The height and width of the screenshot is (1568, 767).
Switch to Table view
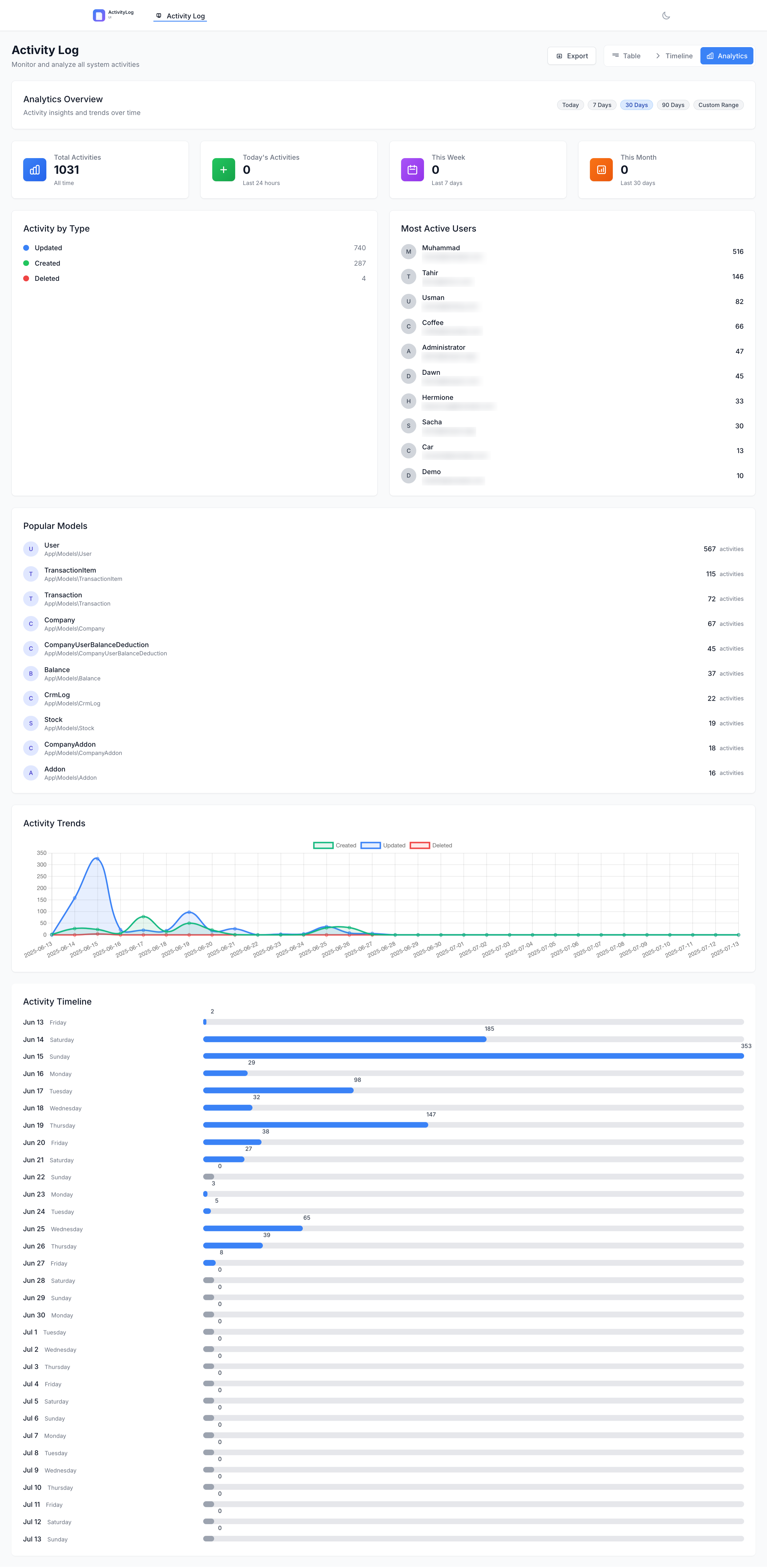point(626,56)
